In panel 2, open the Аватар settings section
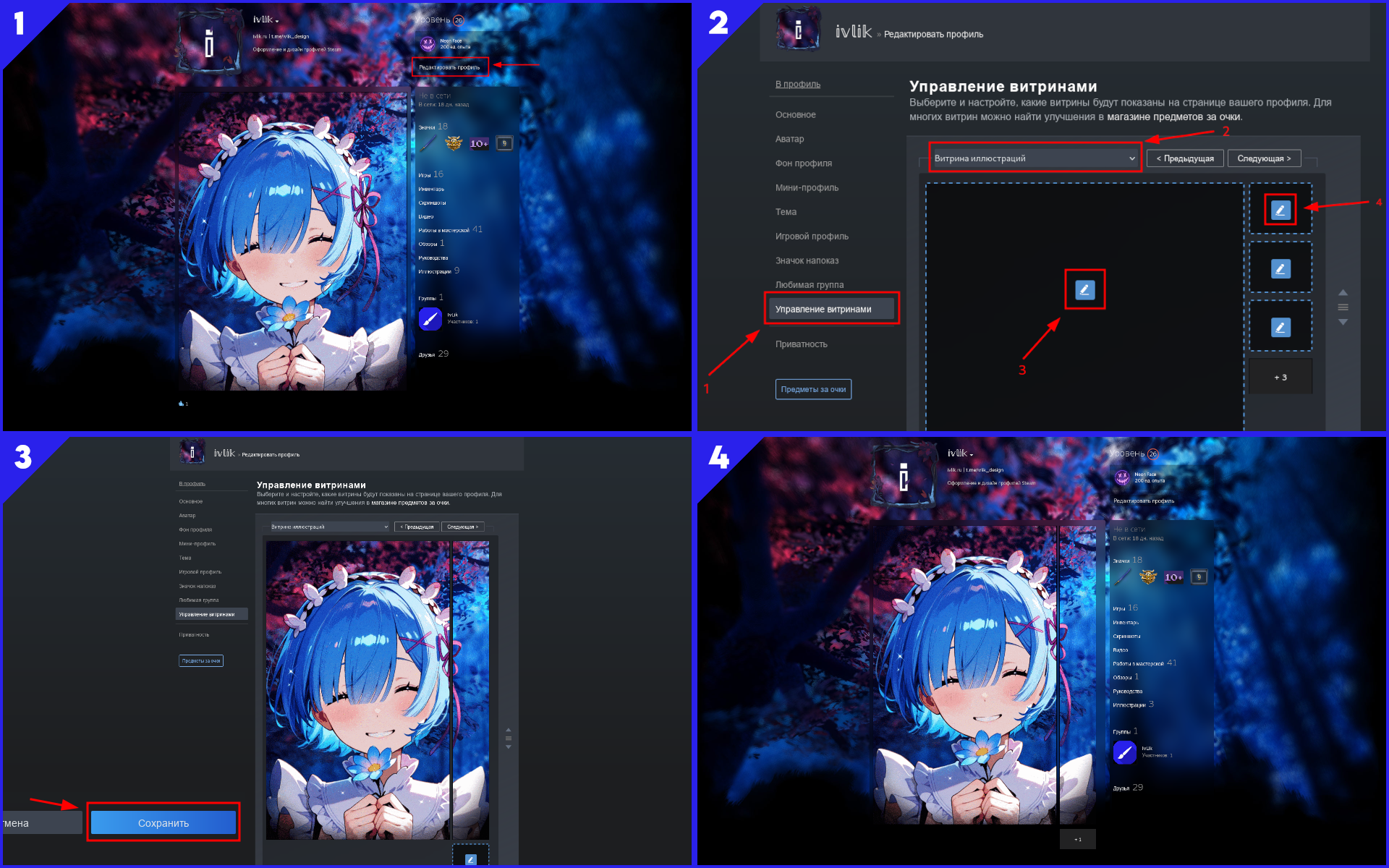The height and width of the screenshot is (868, 1389). coord(789,139)
